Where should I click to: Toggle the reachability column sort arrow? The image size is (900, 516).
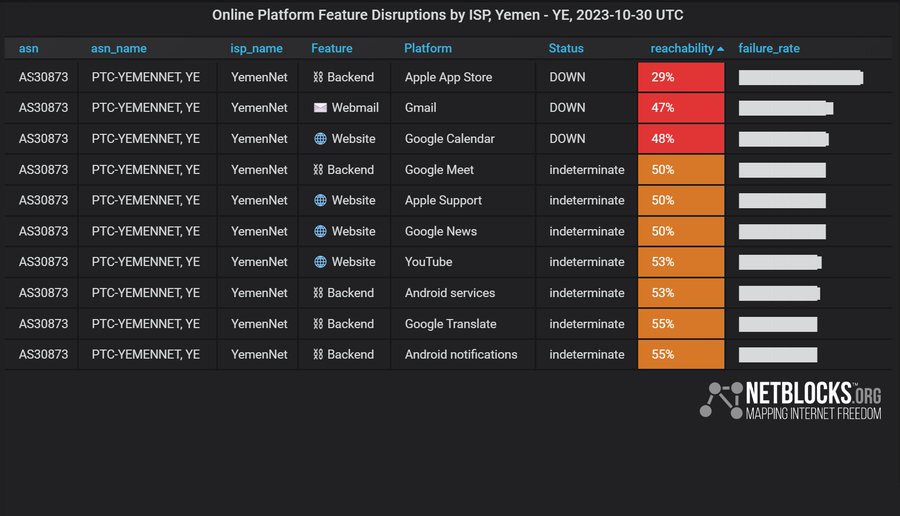pos(721,49)
